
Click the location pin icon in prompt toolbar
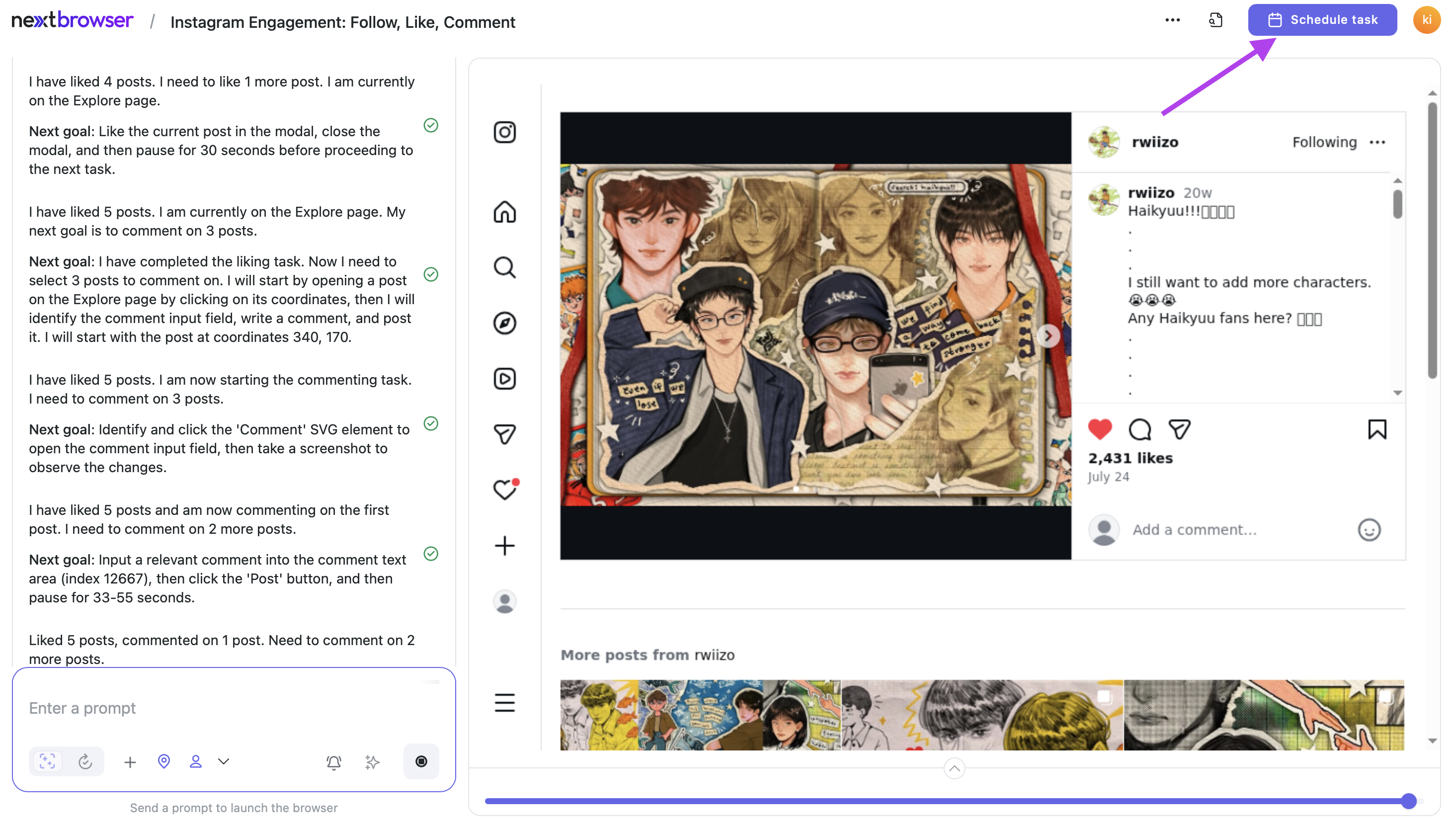(x=163, y=761)
